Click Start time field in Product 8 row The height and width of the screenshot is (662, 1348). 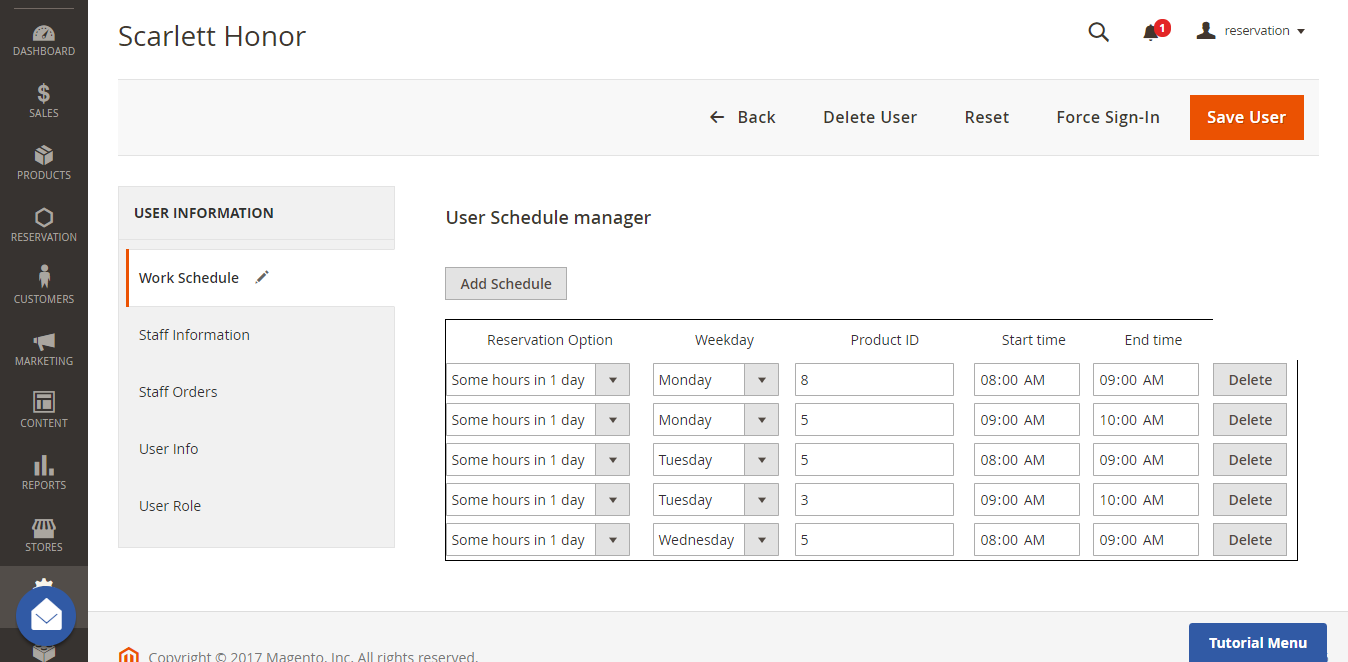point(1027,380)
